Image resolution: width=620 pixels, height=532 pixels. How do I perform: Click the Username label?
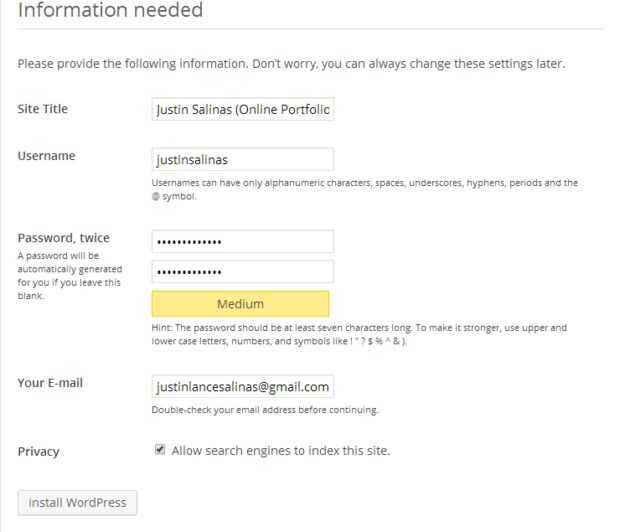pyautogui.click(x=46, y=156)
